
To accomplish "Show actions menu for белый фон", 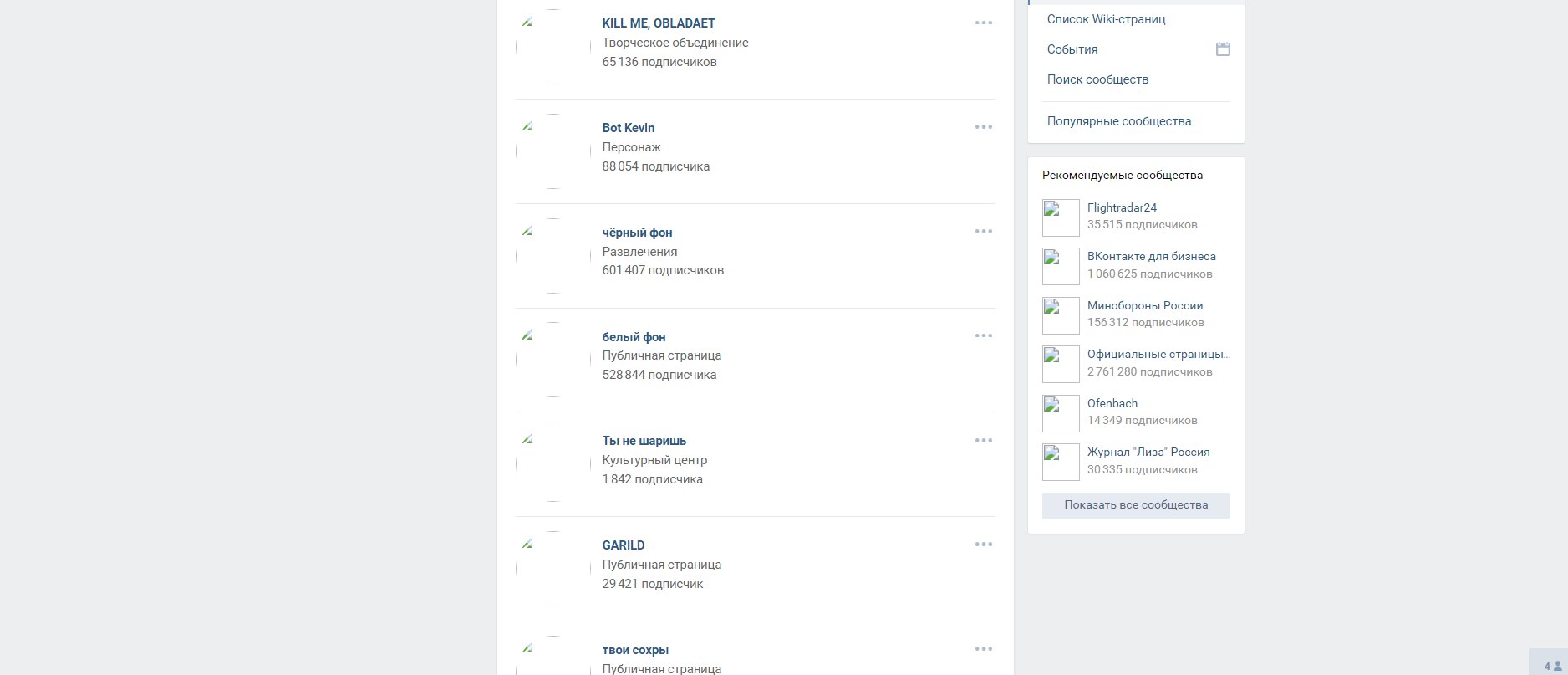I will click(983, 336).
